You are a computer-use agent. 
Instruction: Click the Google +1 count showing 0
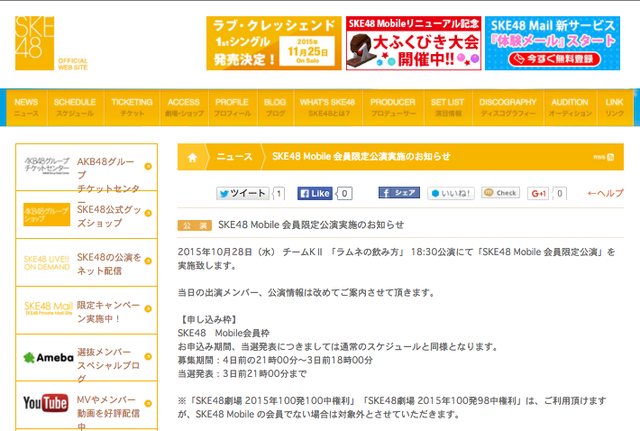coord(560,193)
